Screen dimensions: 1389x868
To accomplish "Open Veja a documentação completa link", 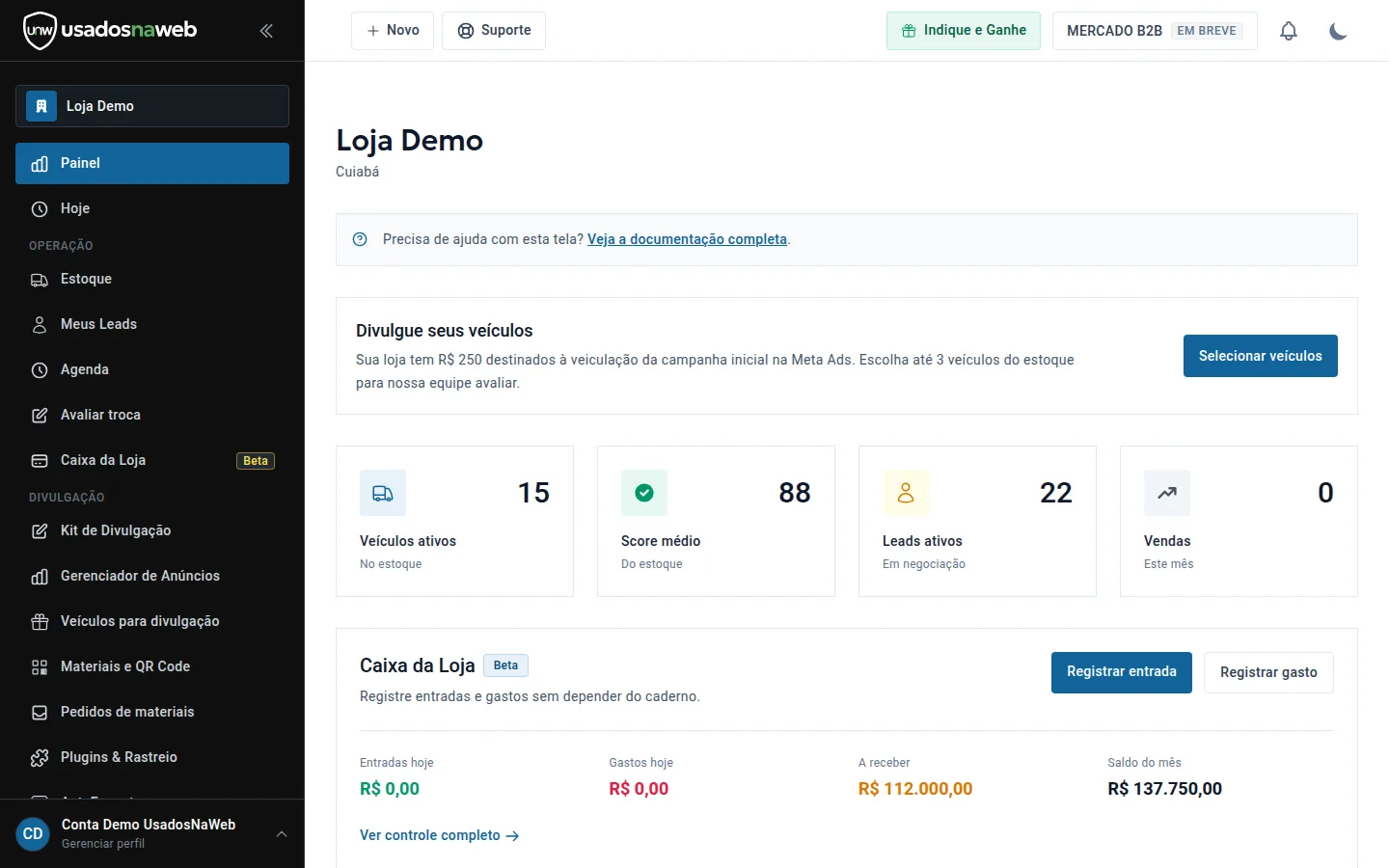I will [x=687, y=239].
